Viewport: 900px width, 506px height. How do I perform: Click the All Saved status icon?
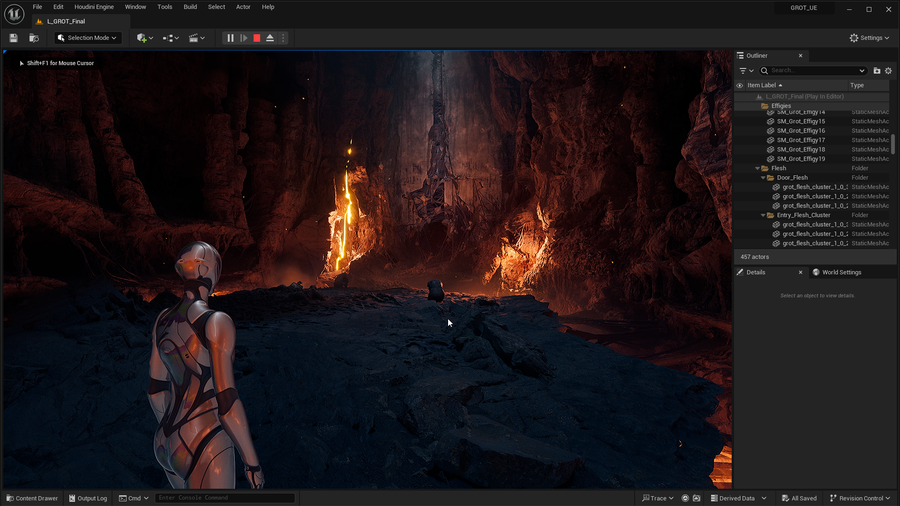click(785, 498)
